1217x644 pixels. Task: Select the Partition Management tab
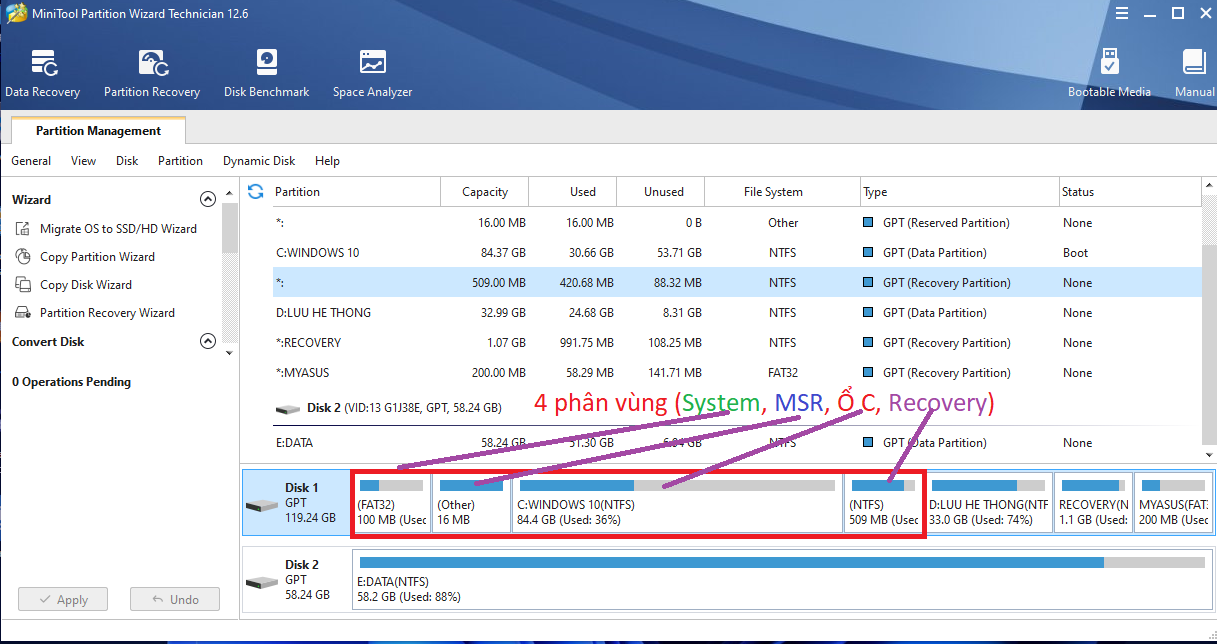[98, 131]
